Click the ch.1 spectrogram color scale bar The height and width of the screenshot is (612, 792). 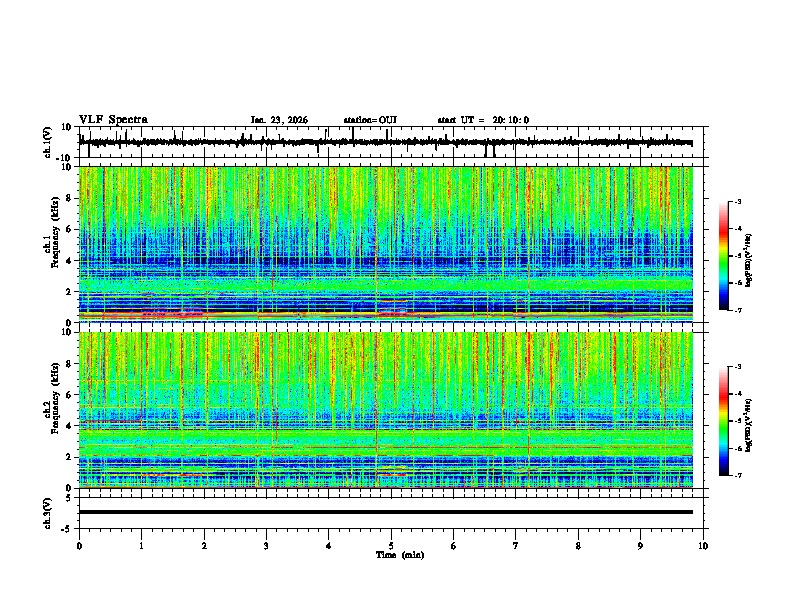point(724,256)
